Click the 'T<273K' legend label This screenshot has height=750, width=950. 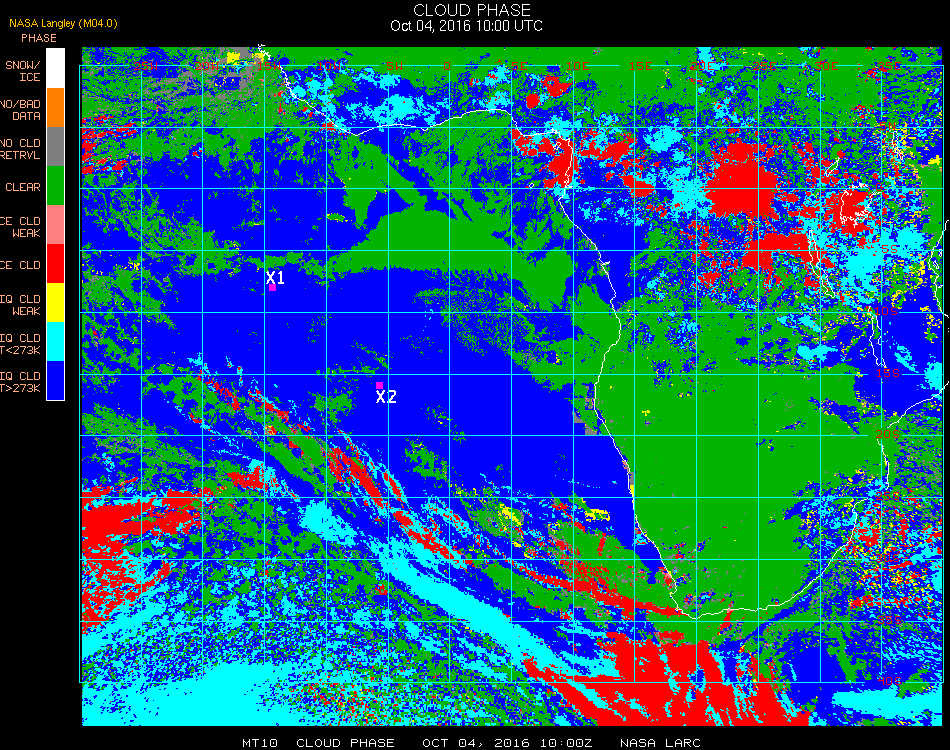21,350
